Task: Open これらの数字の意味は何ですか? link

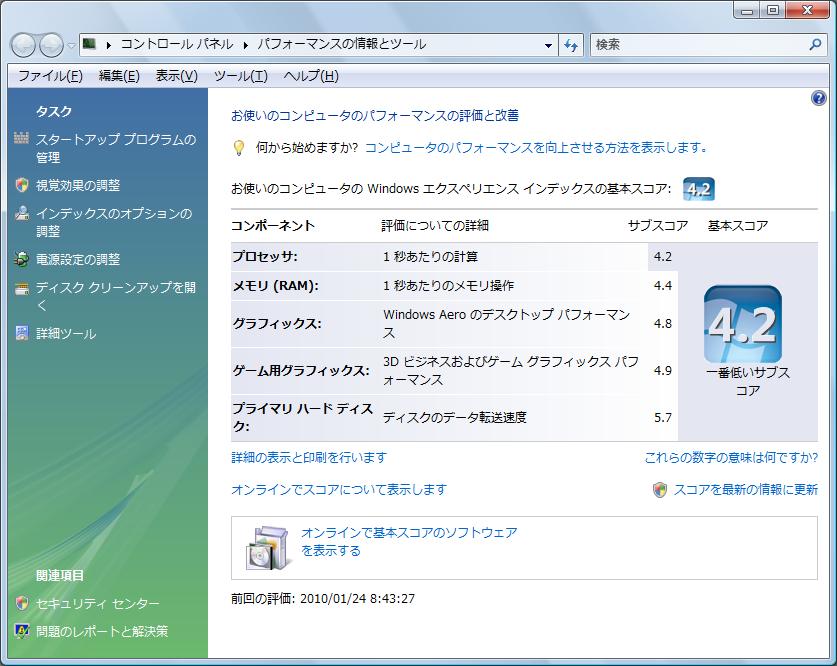Action: pos(731,457)
